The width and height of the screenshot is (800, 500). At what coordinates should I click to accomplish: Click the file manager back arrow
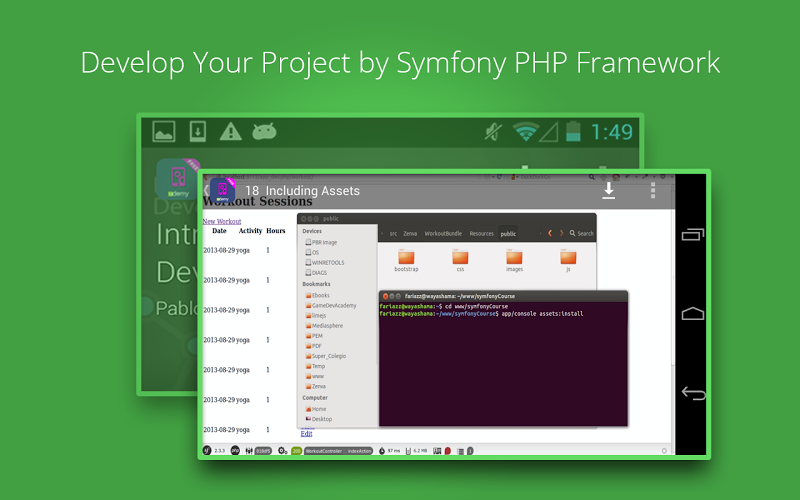tap(550, 233)
